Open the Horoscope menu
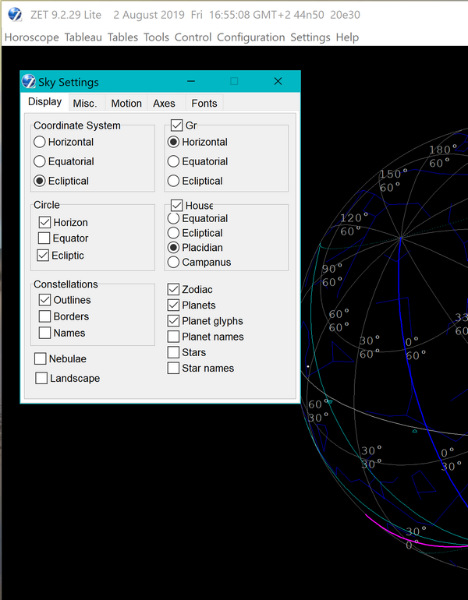468x600 pixels. click(x=32, y=37)
